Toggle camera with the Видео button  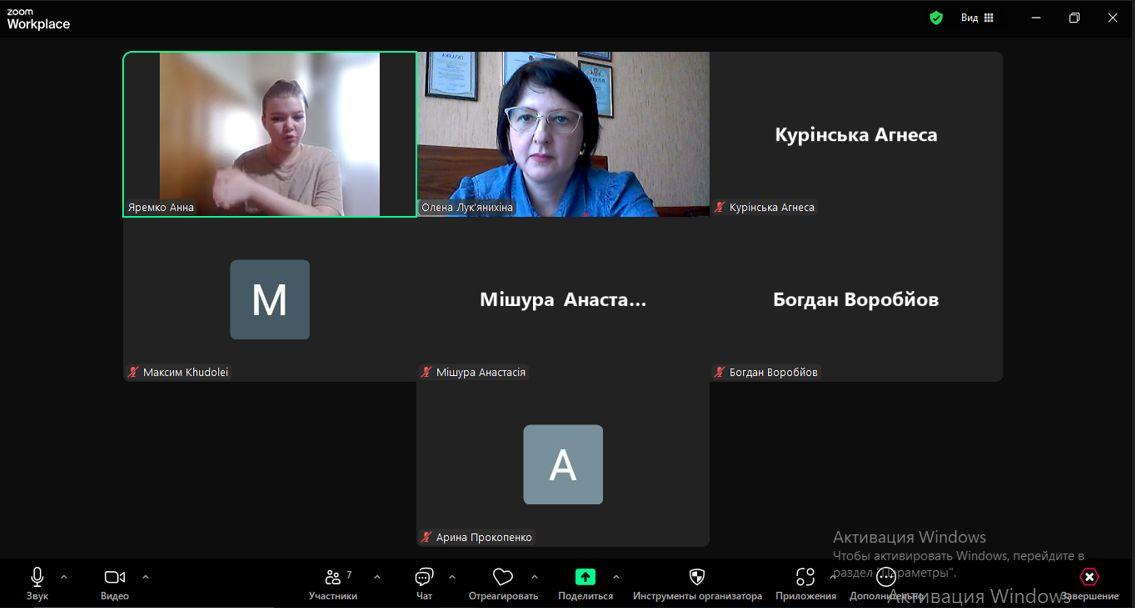[114, 577]
